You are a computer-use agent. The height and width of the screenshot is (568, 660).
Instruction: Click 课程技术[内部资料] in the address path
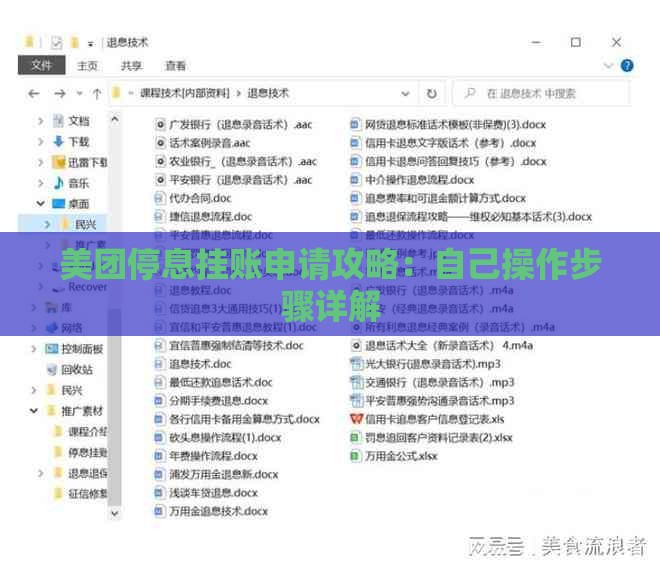tap(185, 93)
